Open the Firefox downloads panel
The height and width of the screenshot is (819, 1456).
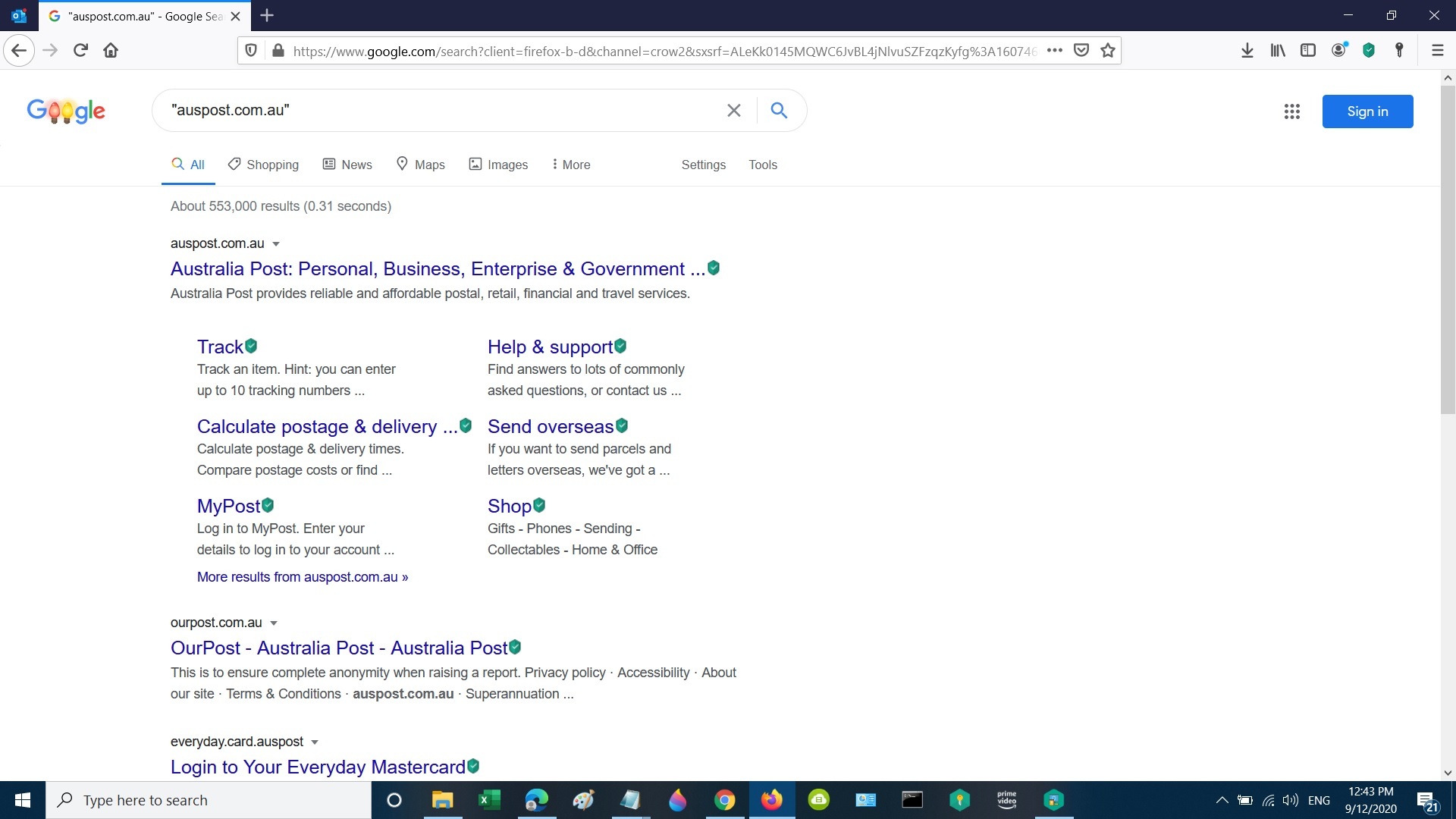pos(1247,51)
